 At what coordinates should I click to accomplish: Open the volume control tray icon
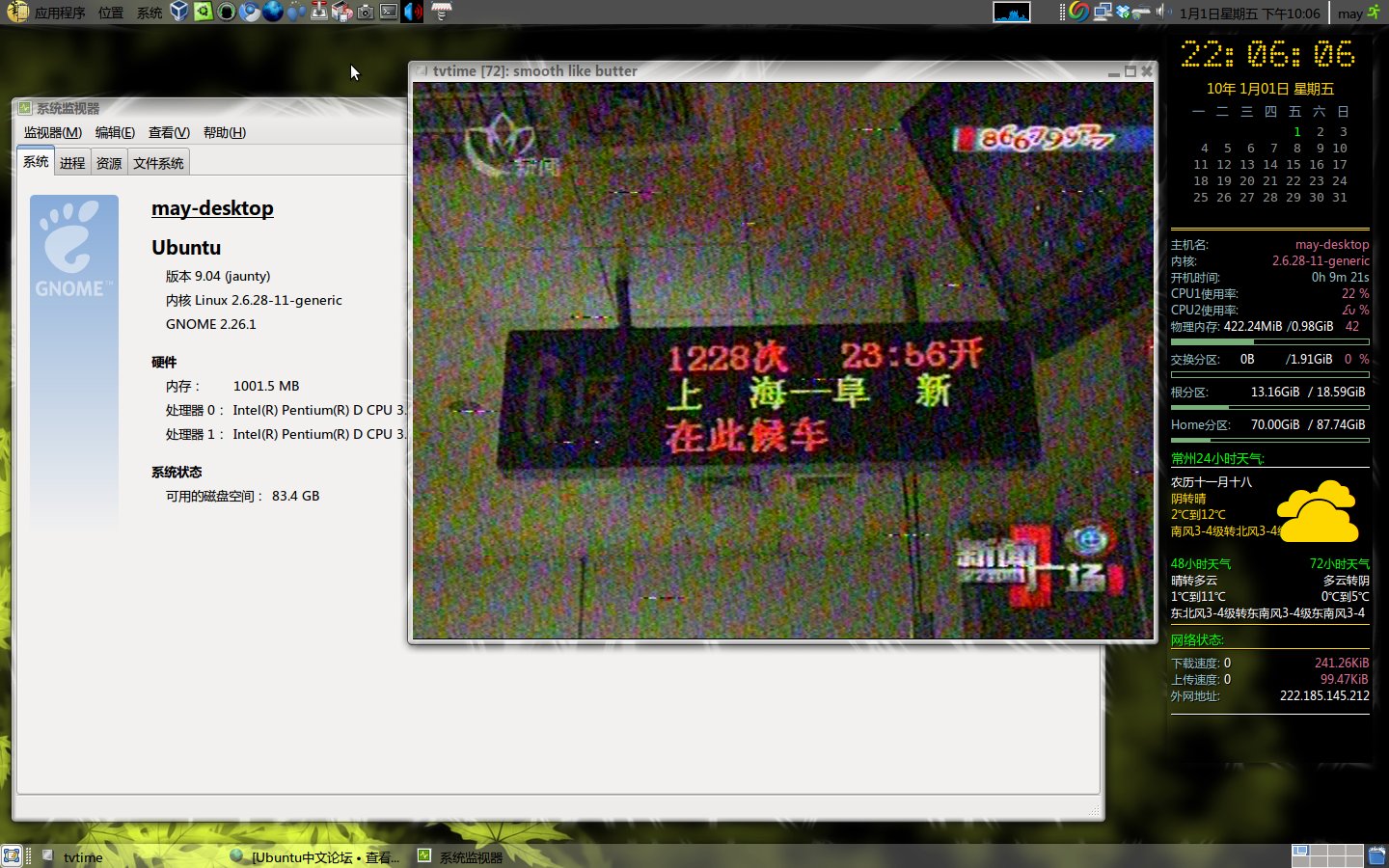pos(1163,12)
